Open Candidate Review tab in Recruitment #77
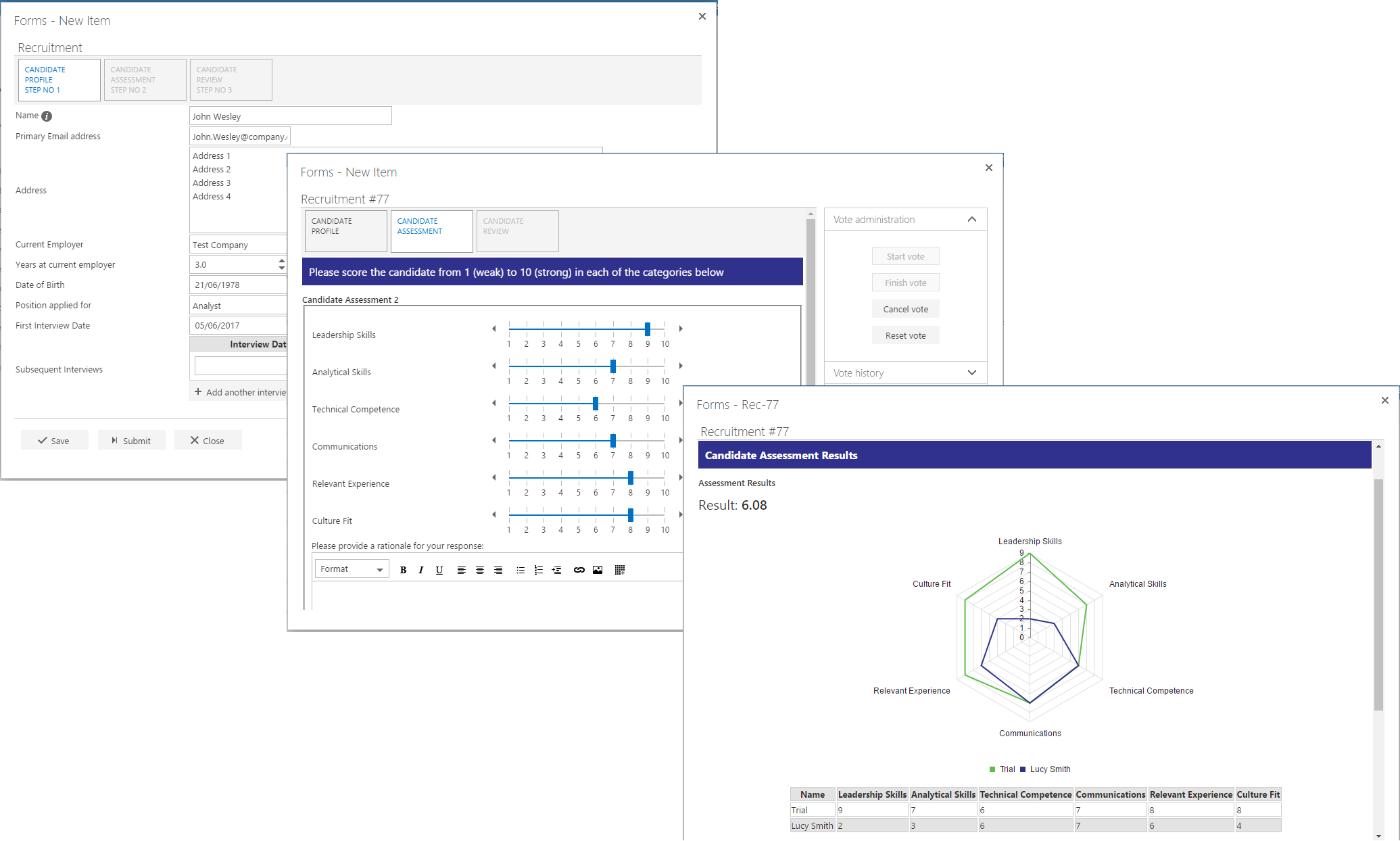Image resolution: width=1400 pixels, height=841 pixels. click(x=518, y=231)
